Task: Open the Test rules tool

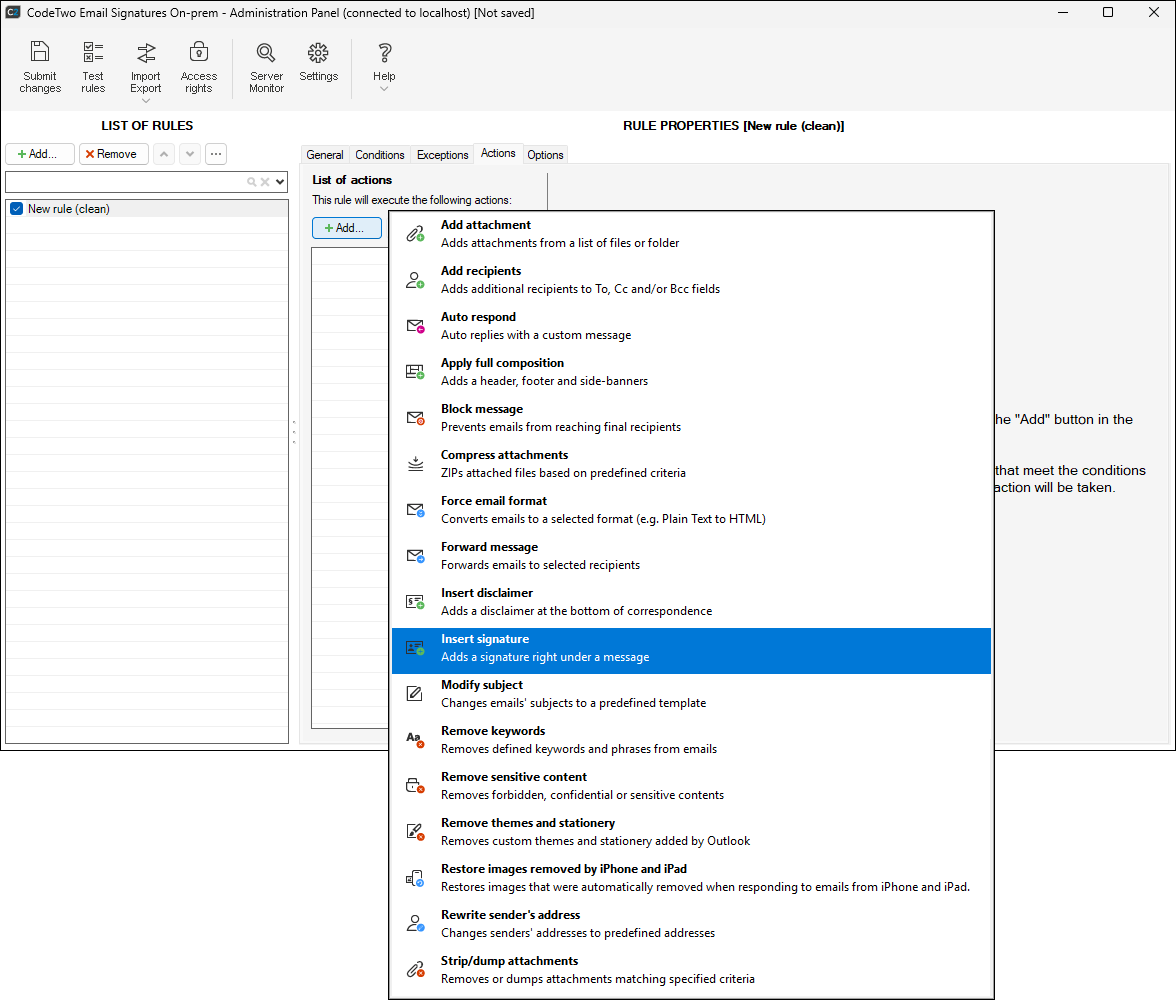Action: click(93, 68)
